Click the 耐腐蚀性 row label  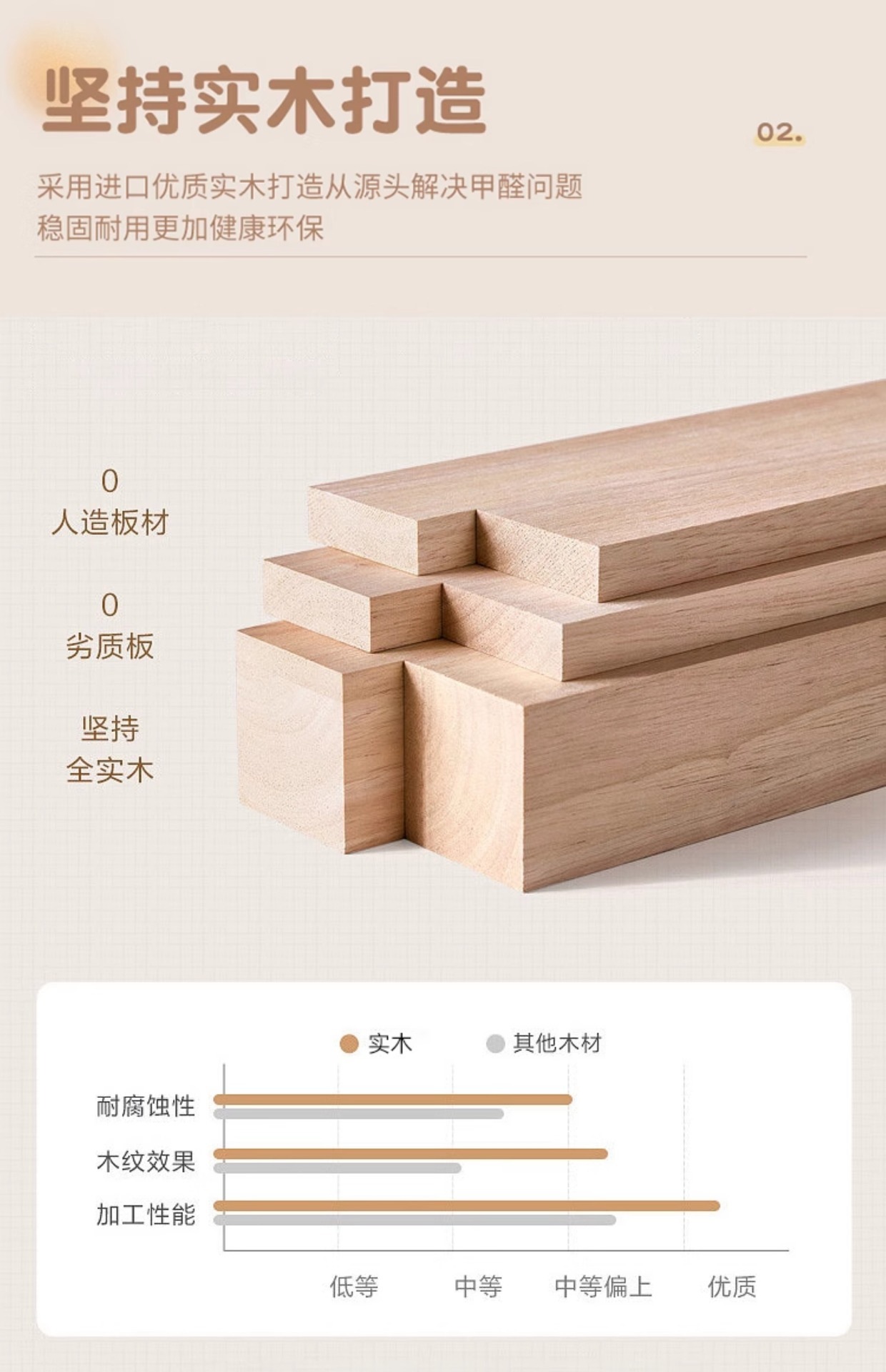[146, 1106]
